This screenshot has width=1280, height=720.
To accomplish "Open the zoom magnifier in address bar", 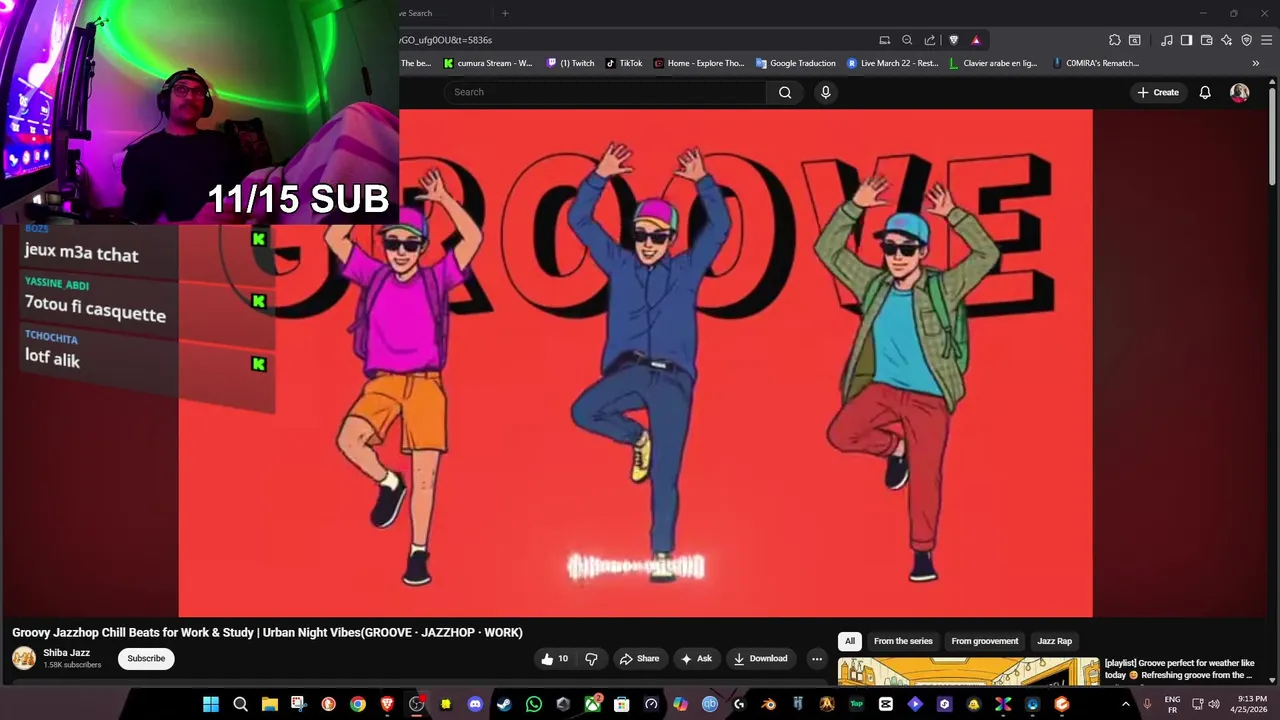I will coord(907,40).
